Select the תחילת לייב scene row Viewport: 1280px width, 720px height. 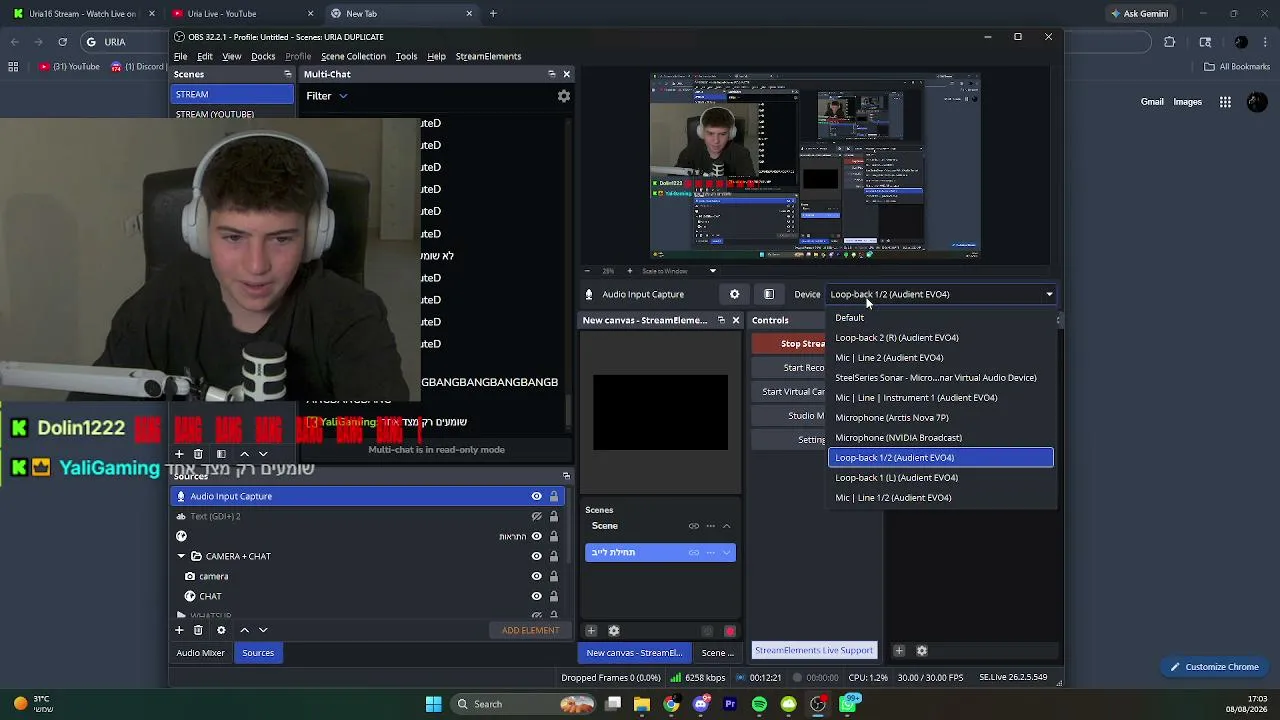pos(660,552)
